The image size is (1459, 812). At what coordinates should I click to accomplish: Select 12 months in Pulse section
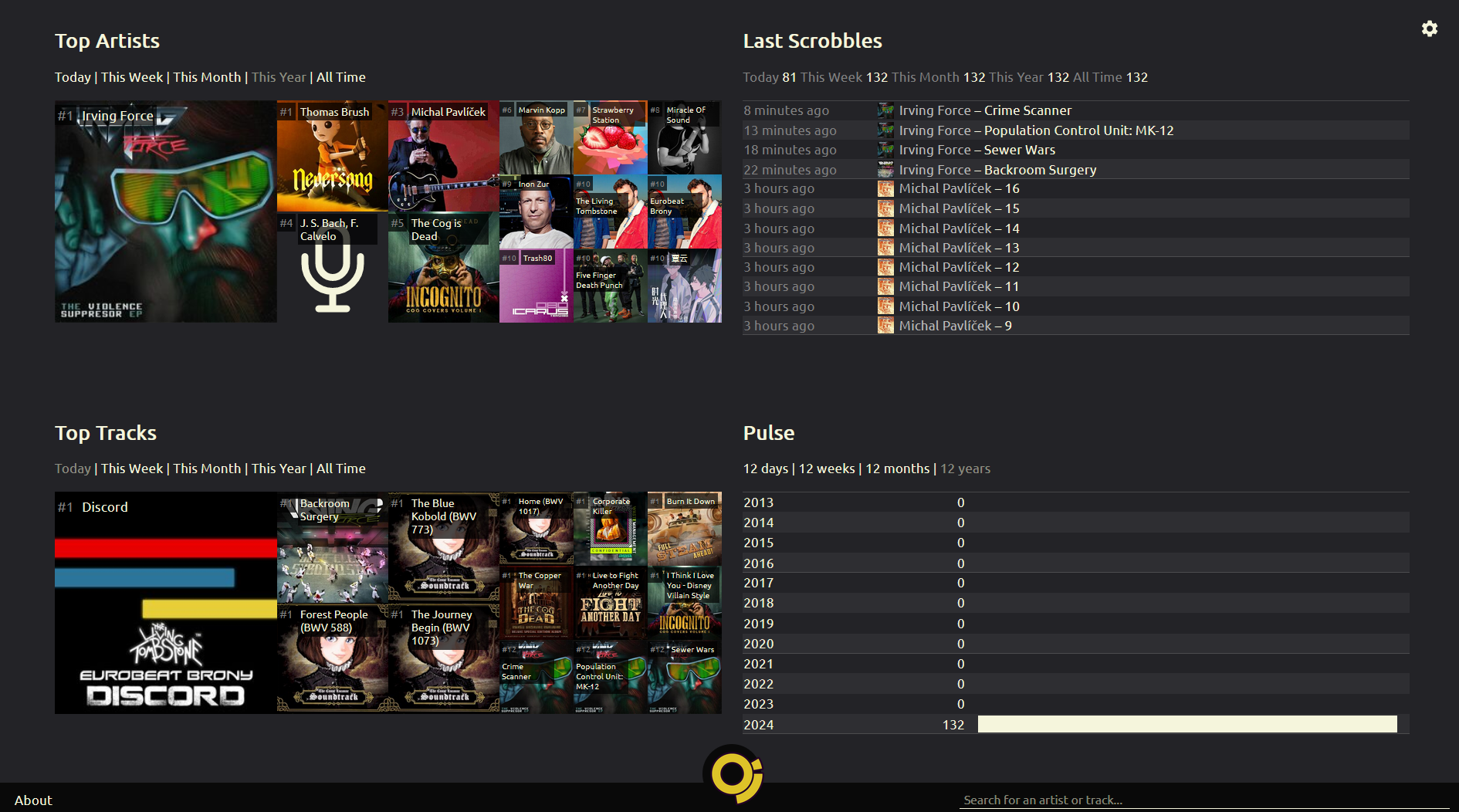point(897,469)
